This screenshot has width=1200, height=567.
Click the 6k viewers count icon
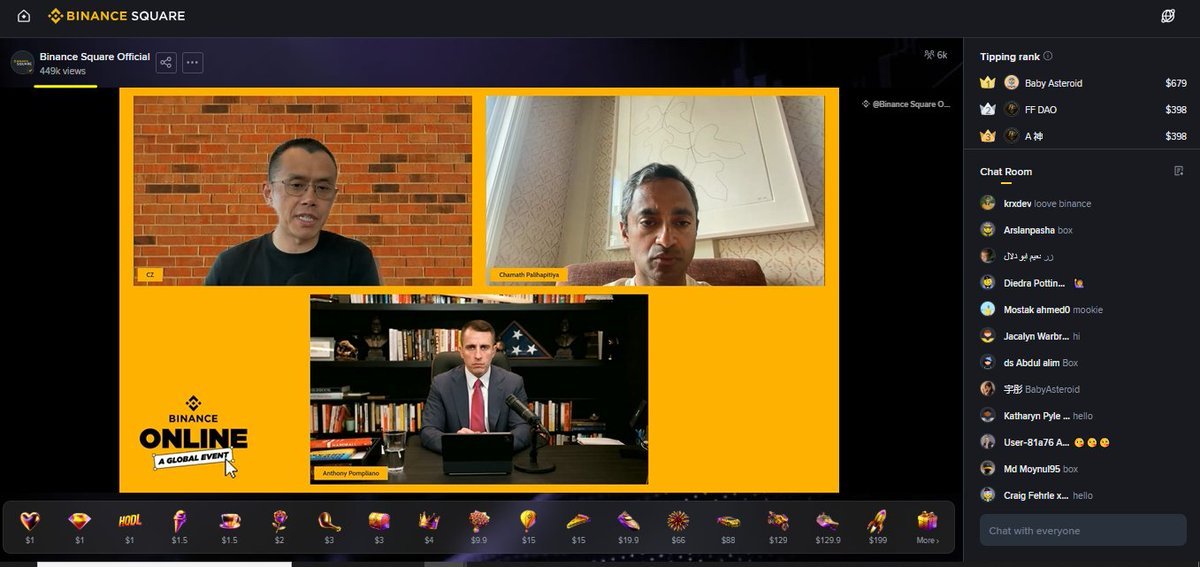(936, 55)
